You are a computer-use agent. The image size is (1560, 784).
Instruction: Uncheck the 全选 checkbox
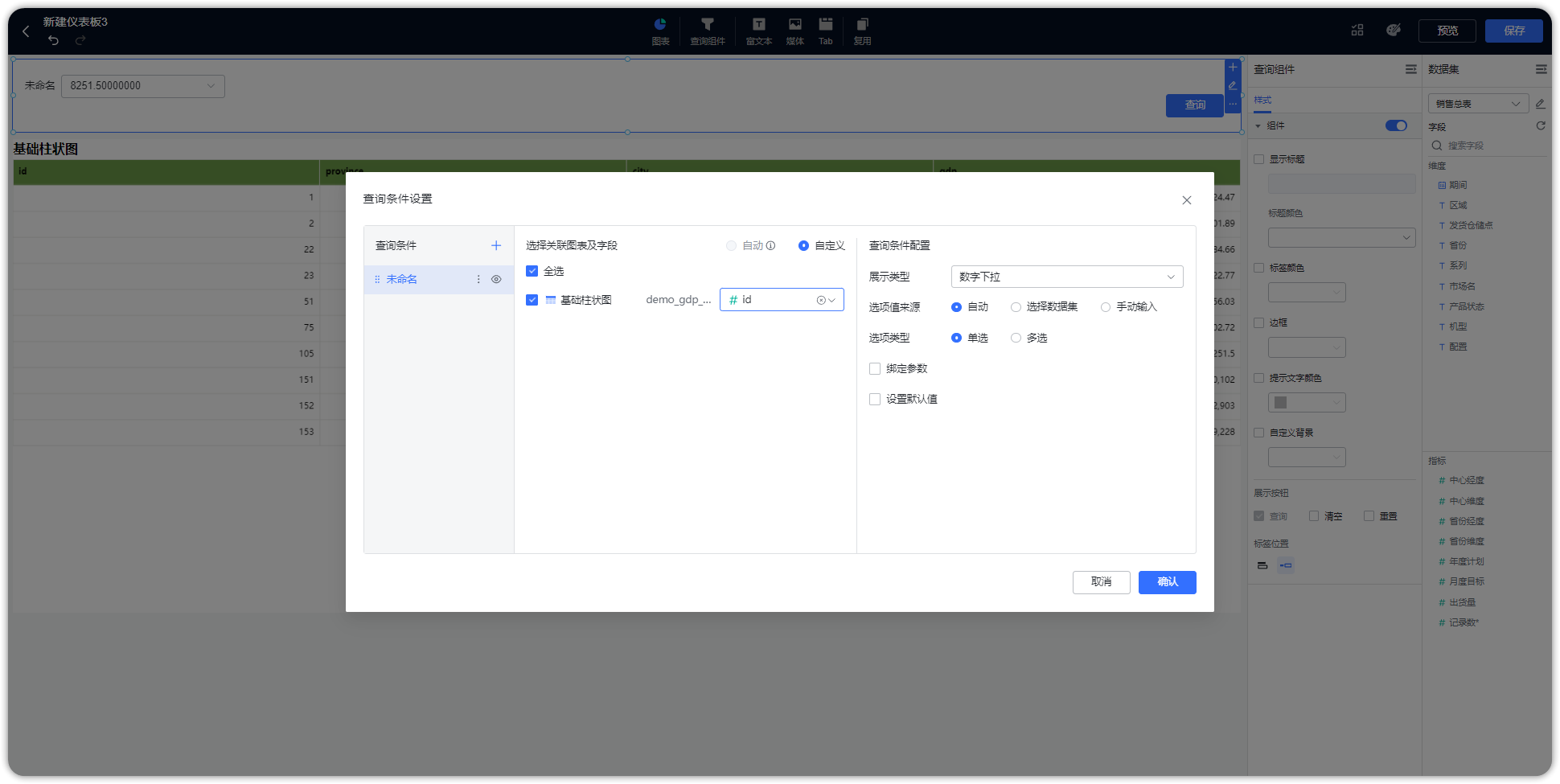[532, 271]
